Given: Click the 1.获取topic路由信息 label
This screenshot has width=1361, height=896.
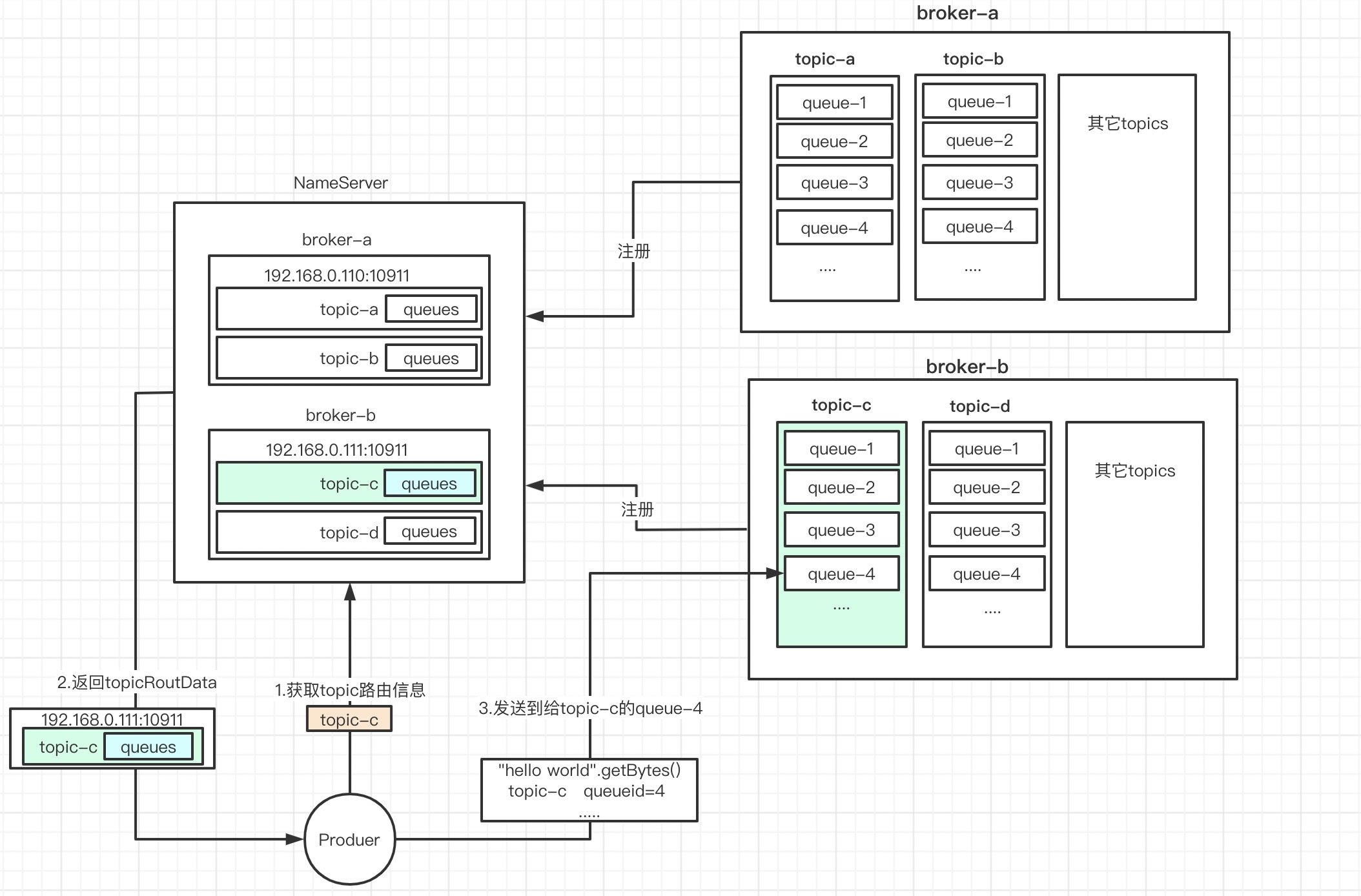Looking at the screenshot, I should click(x=350, y=690).
